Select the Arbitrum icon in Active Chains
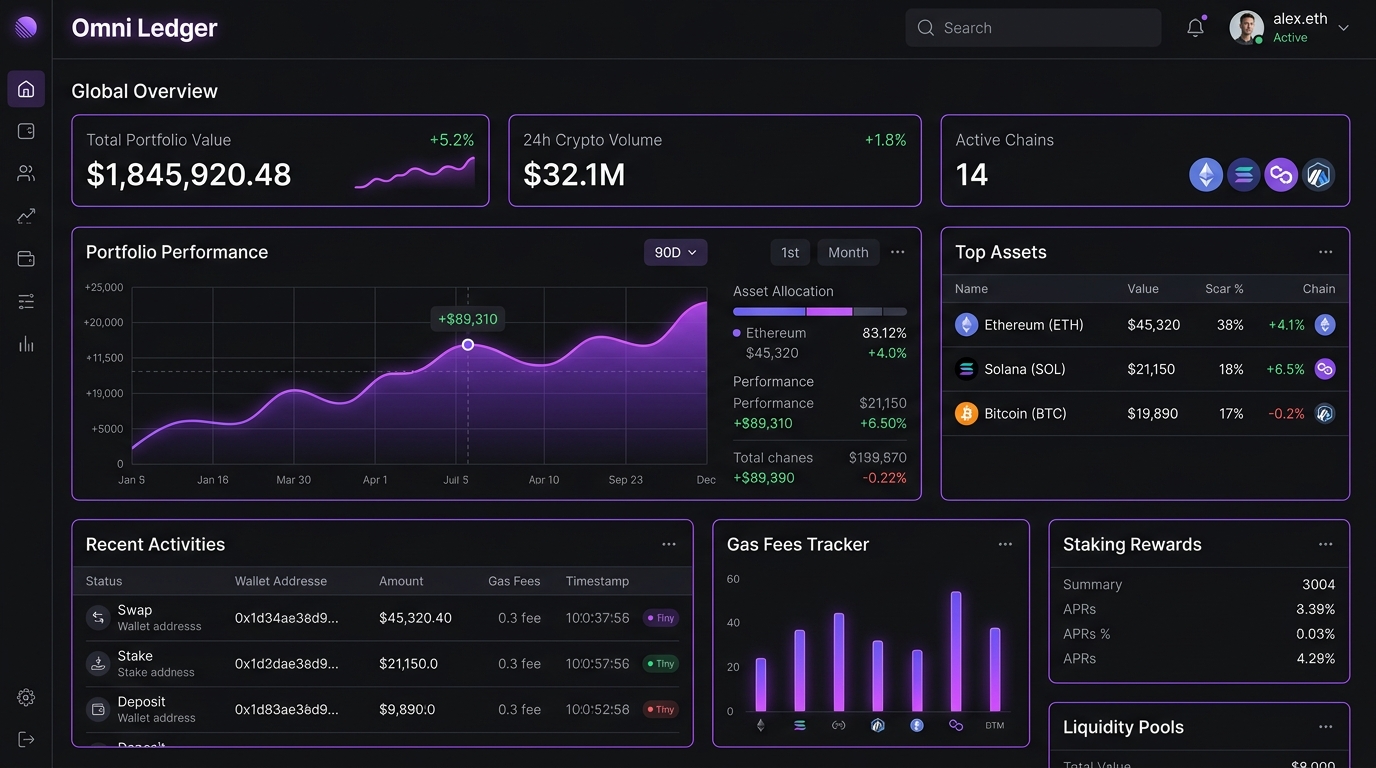 (x=1318, y=175)
